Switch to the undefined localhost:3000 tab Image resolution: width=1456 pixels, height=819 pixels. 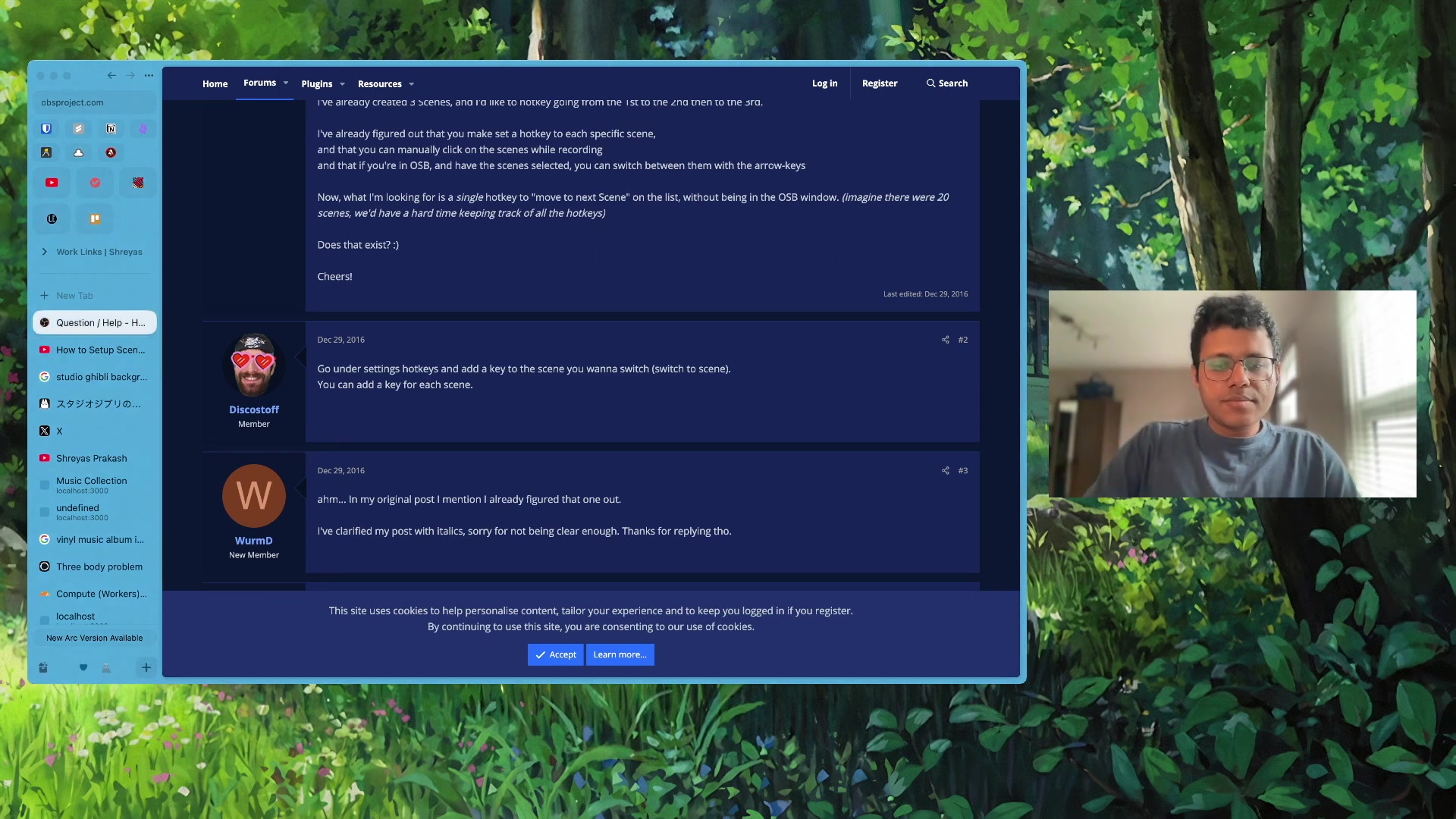[95, 513]
